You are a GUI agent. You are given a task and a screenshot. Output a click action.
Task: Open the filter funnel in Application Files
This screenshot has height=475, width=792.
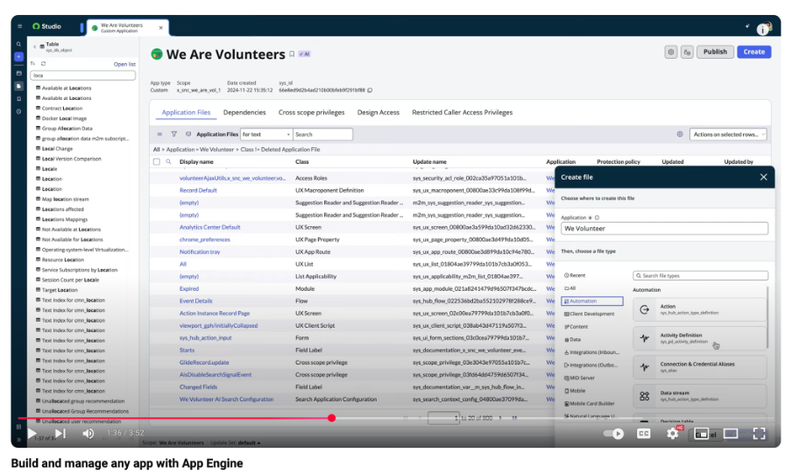pyautogui.click(x=174, y=134)
